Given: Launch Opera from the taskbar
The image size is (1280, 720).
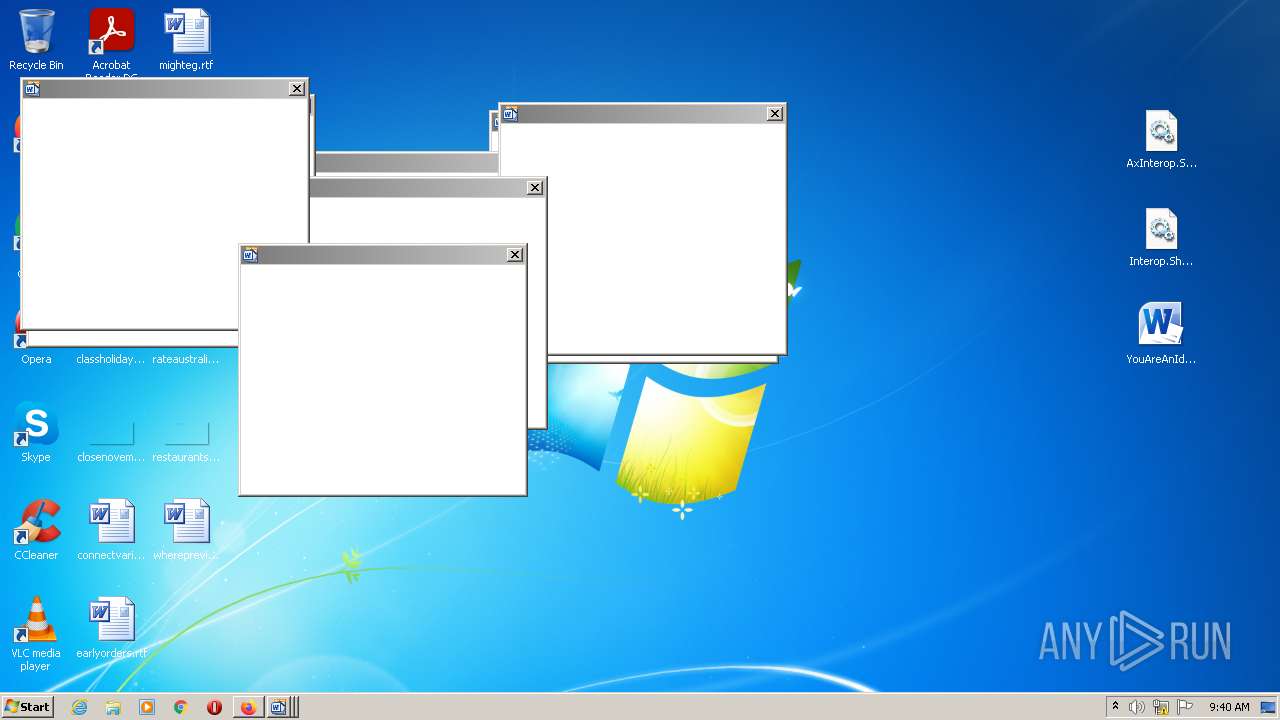Looking at the screenshot, I should [x=214, y=707].
